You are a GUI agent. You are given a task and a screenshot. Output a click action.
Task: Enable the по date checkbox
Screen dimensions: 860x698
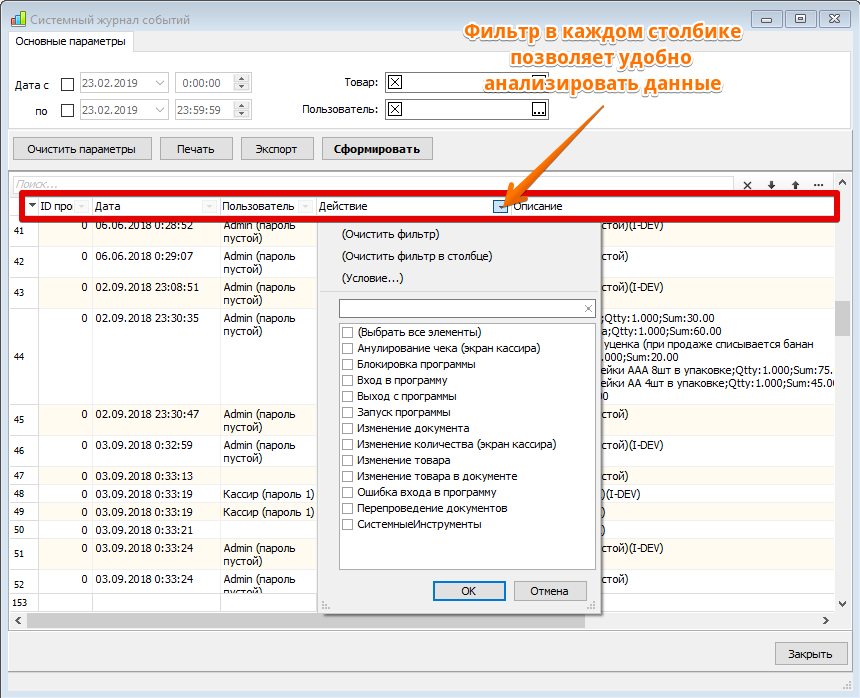tap(67, 111)
